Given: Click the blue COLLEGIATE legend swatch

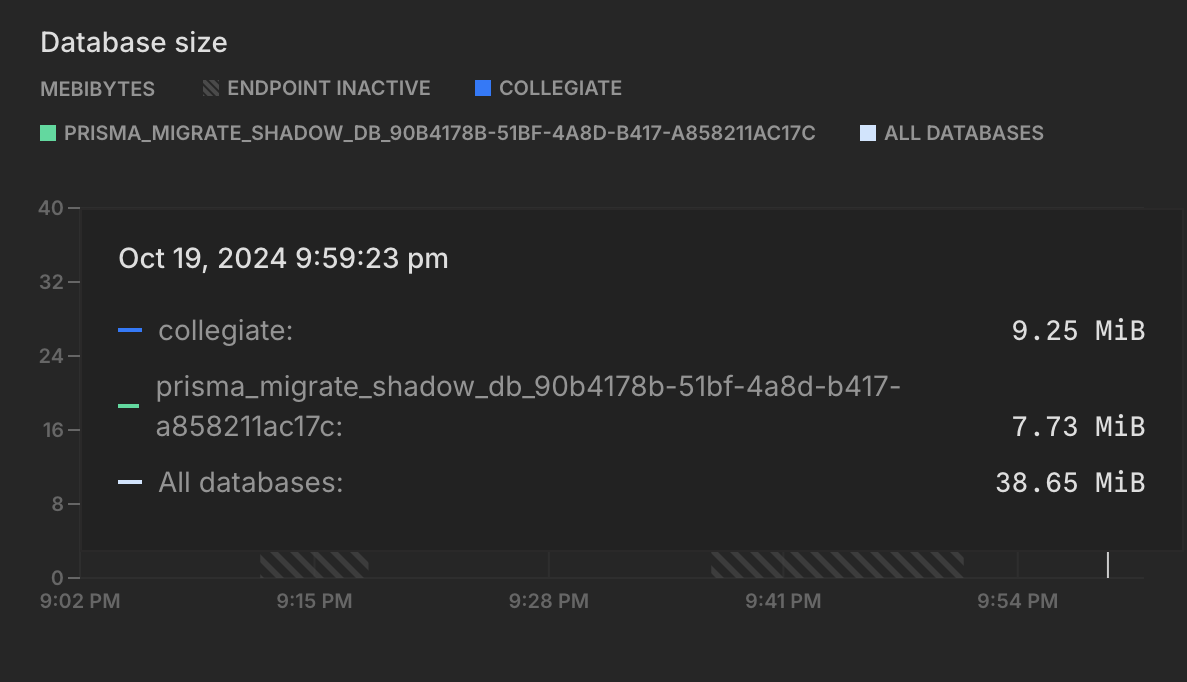Looking at the screenshot, I should click(483, 88).
